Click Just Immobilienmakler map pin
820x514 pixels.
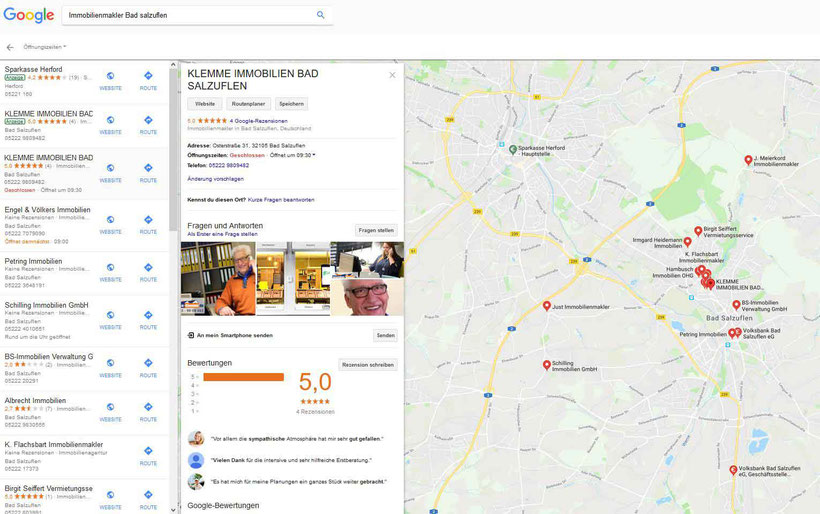(x=546, y=306)
